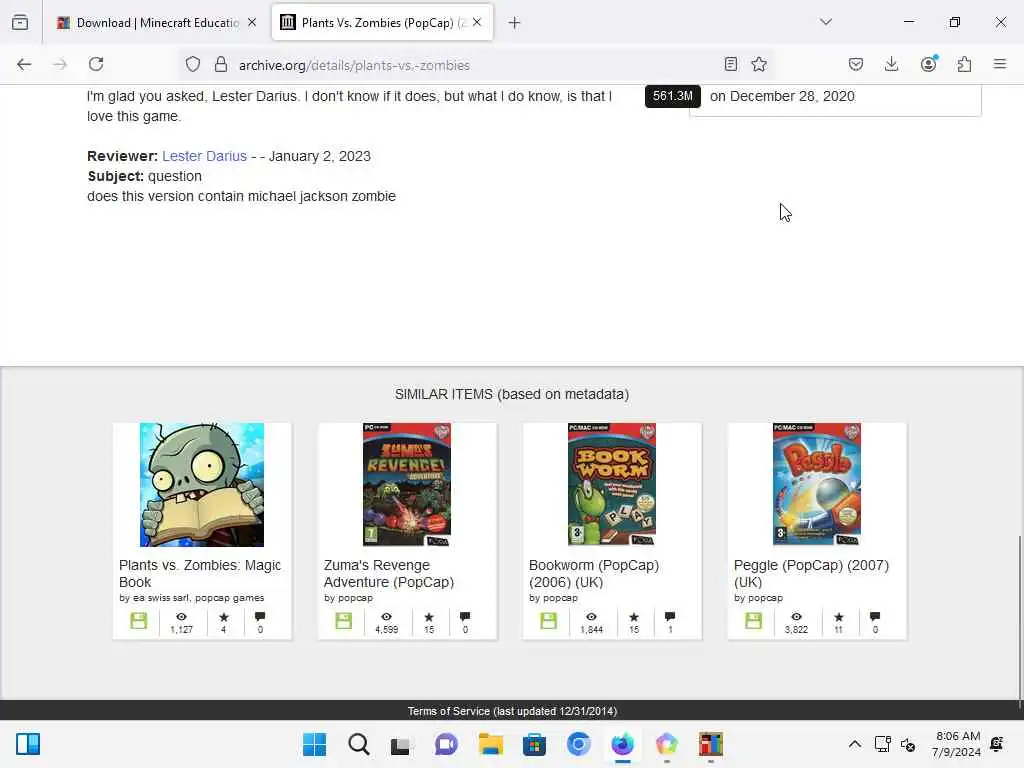The width and height of the screenshot is (1024, 768).
Task: Open Firefox View sidebar icon
Action: (20, 22)
